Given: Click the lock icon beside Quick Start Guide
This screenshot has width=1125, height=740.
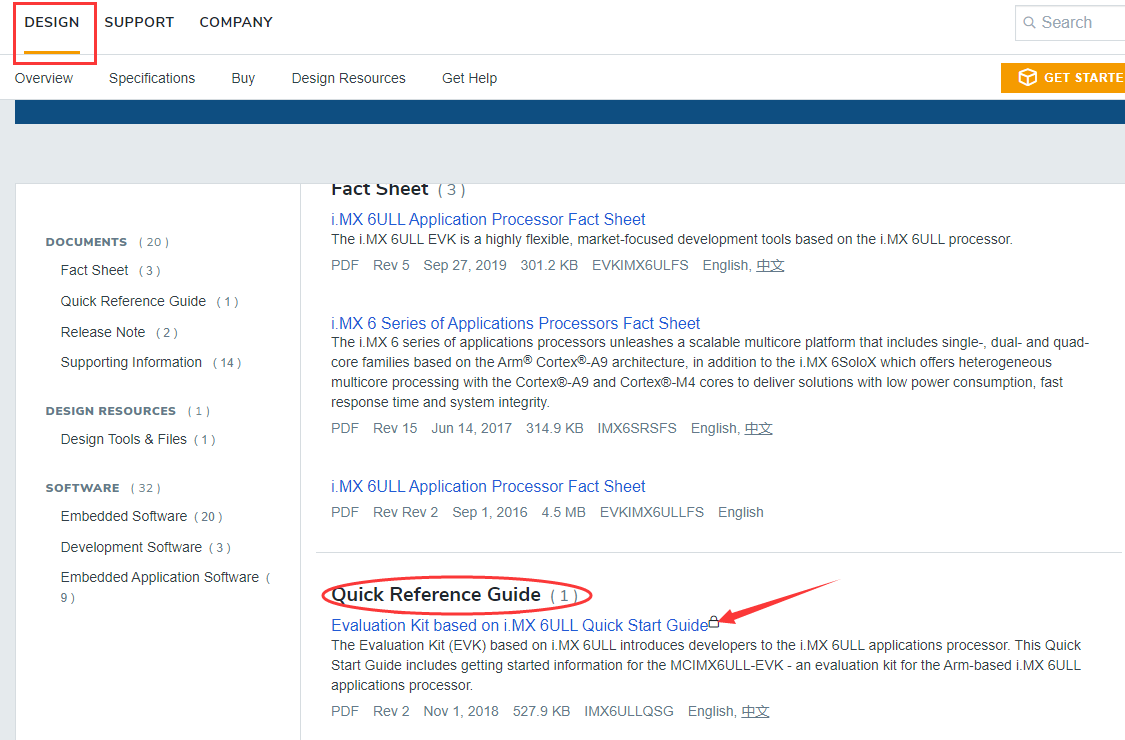Looking at the screenshot, I should coord(714,622).
